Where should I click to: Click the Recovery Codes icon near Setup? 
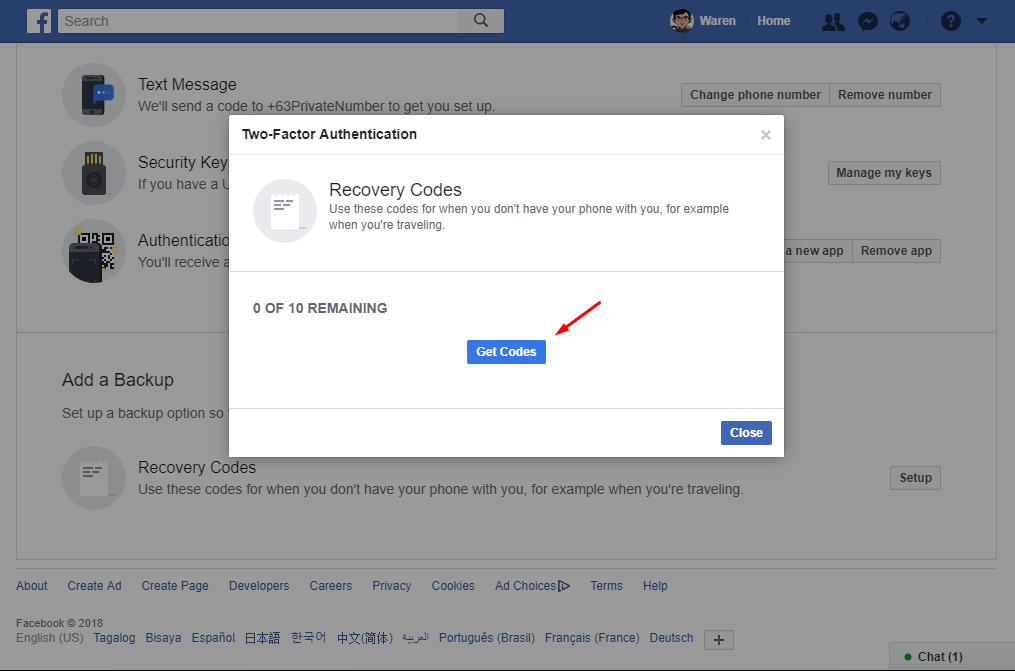(93, 477)
